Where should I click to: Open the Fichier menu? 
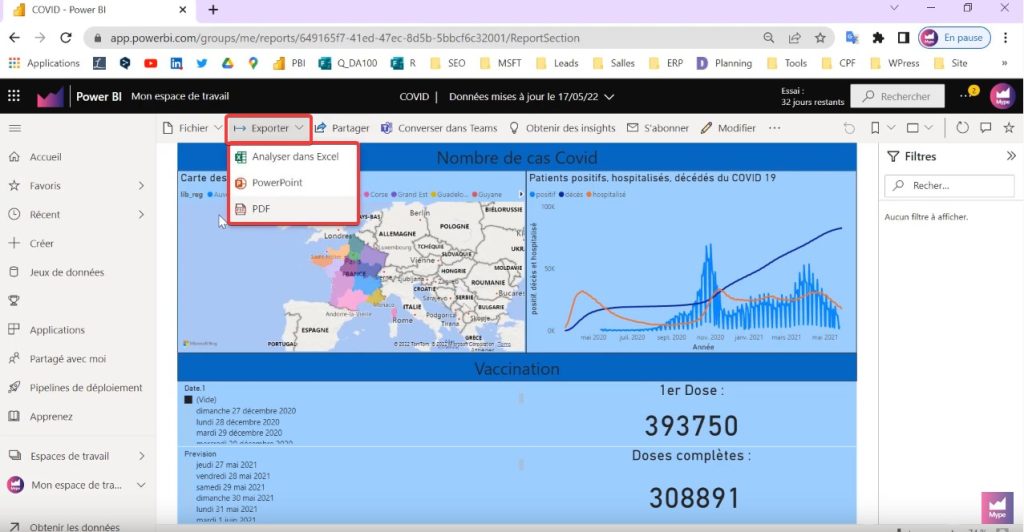193,128
